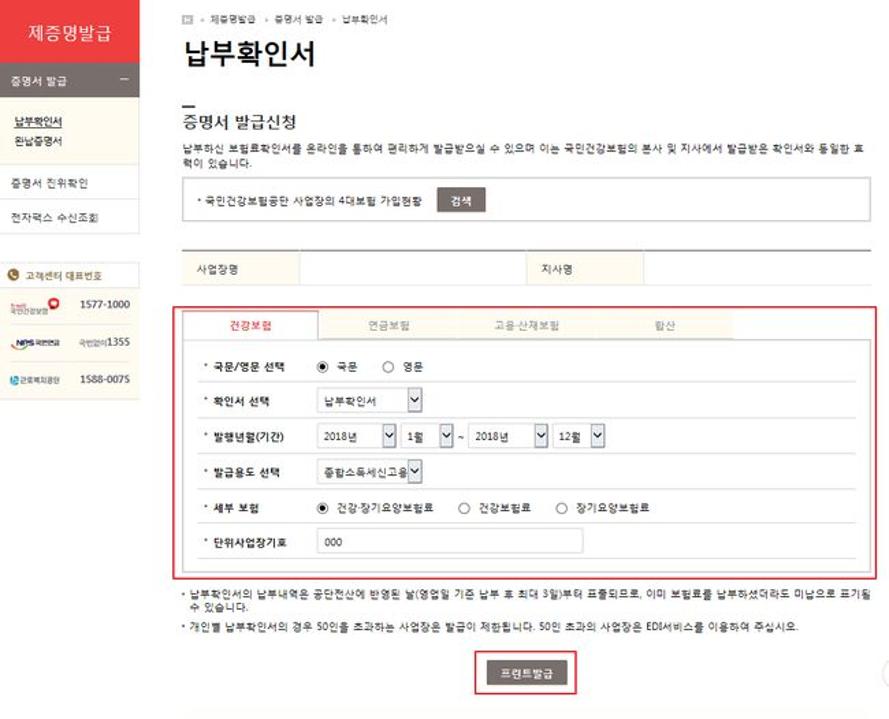Viewport: 889px width, 719px height.
Task: Collapse the 증명서 발급 menu with the minus icon
Action: (x=124, y=80)
